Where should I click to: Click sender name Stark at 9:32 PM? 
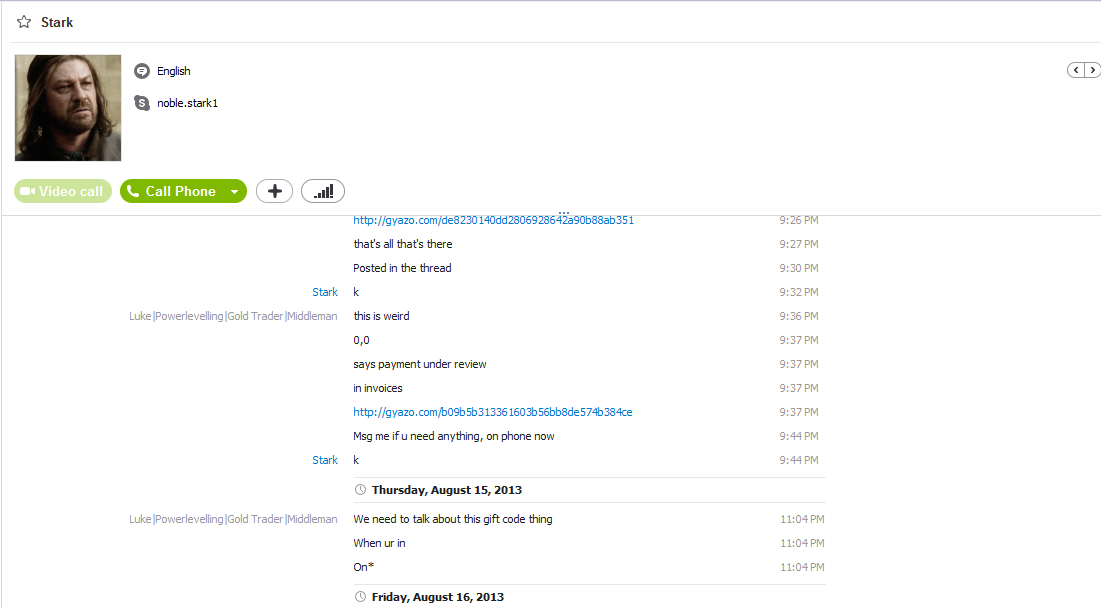pyautogui.click(x=325, y=292)
